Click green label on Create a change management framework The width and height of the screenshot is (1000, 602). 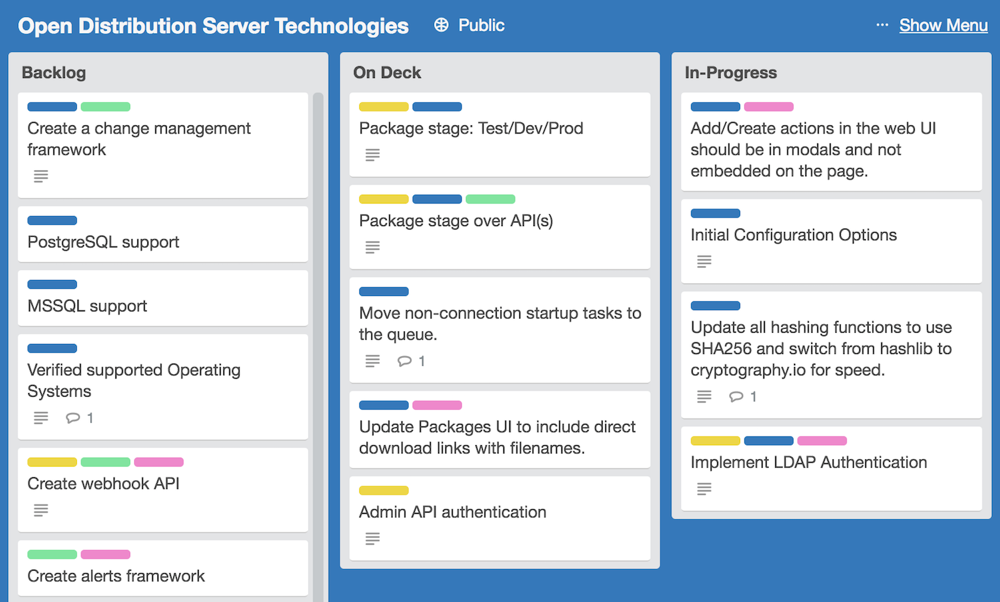click(105, 107)
